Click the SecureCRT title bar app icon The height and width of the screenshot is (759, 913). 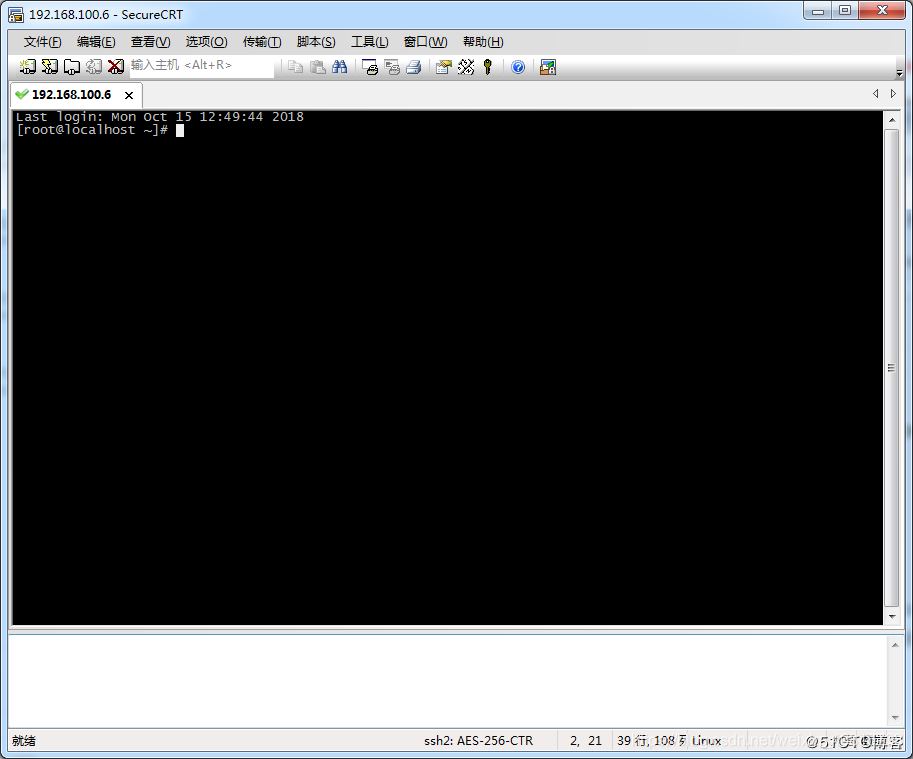point(16,15)
